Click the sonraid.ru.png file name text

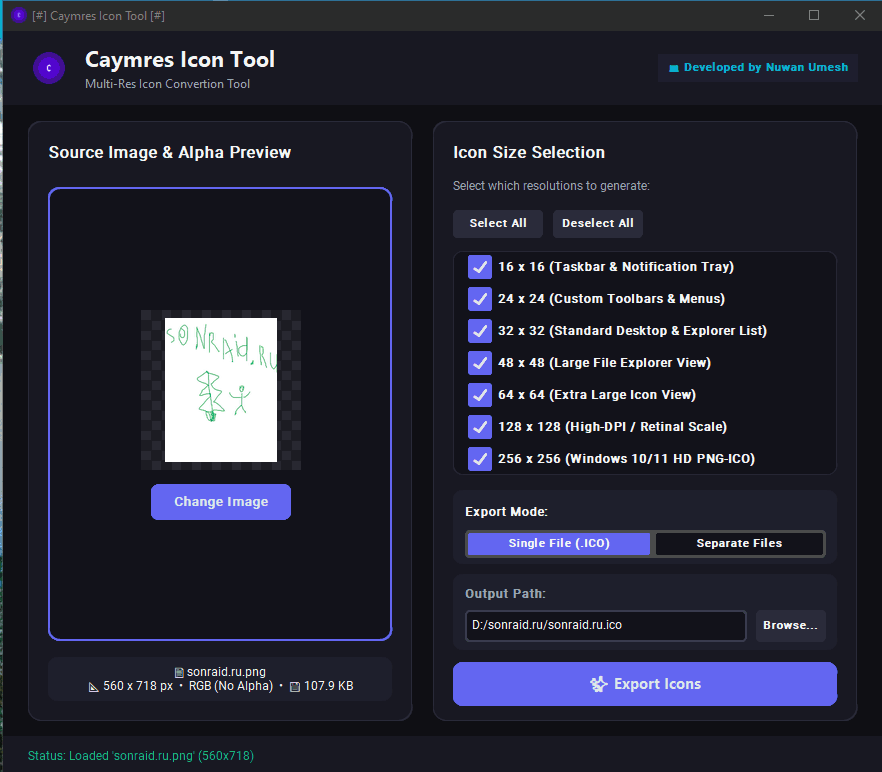point(226,672)
